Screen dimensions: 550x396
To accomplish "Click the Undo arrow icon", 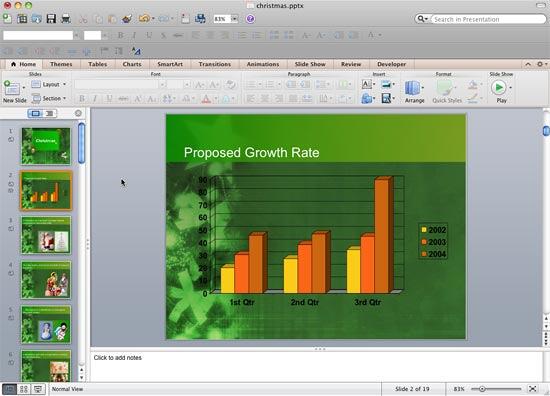I will click(x=144, y=19).
